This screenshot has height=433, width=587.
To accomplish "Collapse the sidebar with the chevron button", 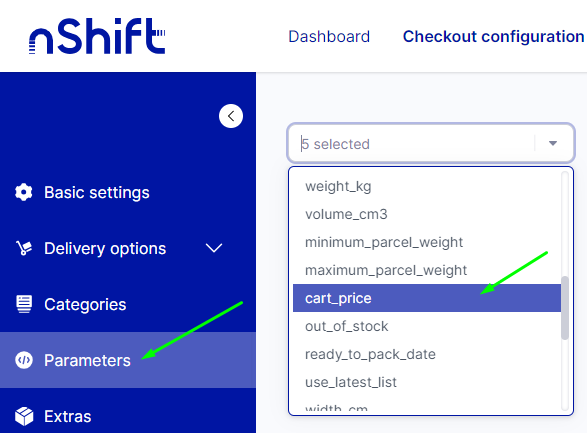I will tap(231, 116).
